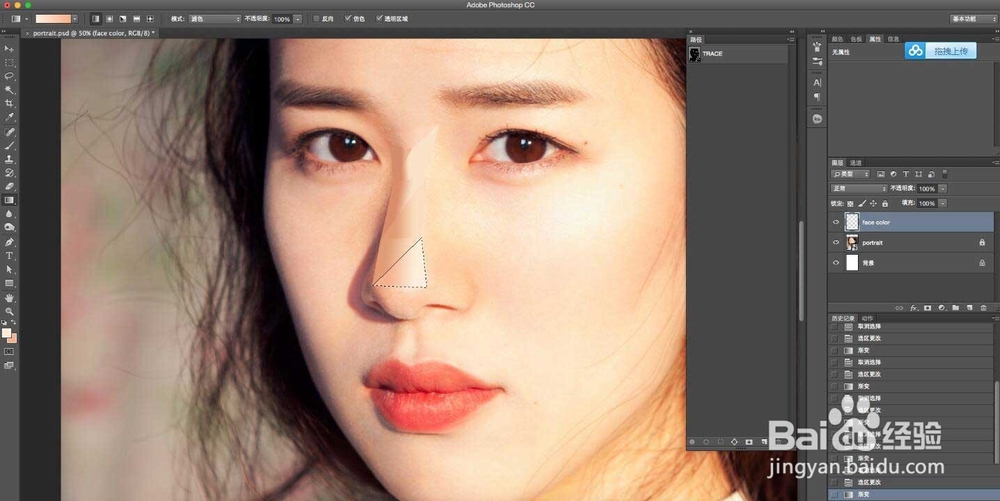Change screen mode icon in toolbox
This screenshot has width=1000, height=501.
(9, 366)
